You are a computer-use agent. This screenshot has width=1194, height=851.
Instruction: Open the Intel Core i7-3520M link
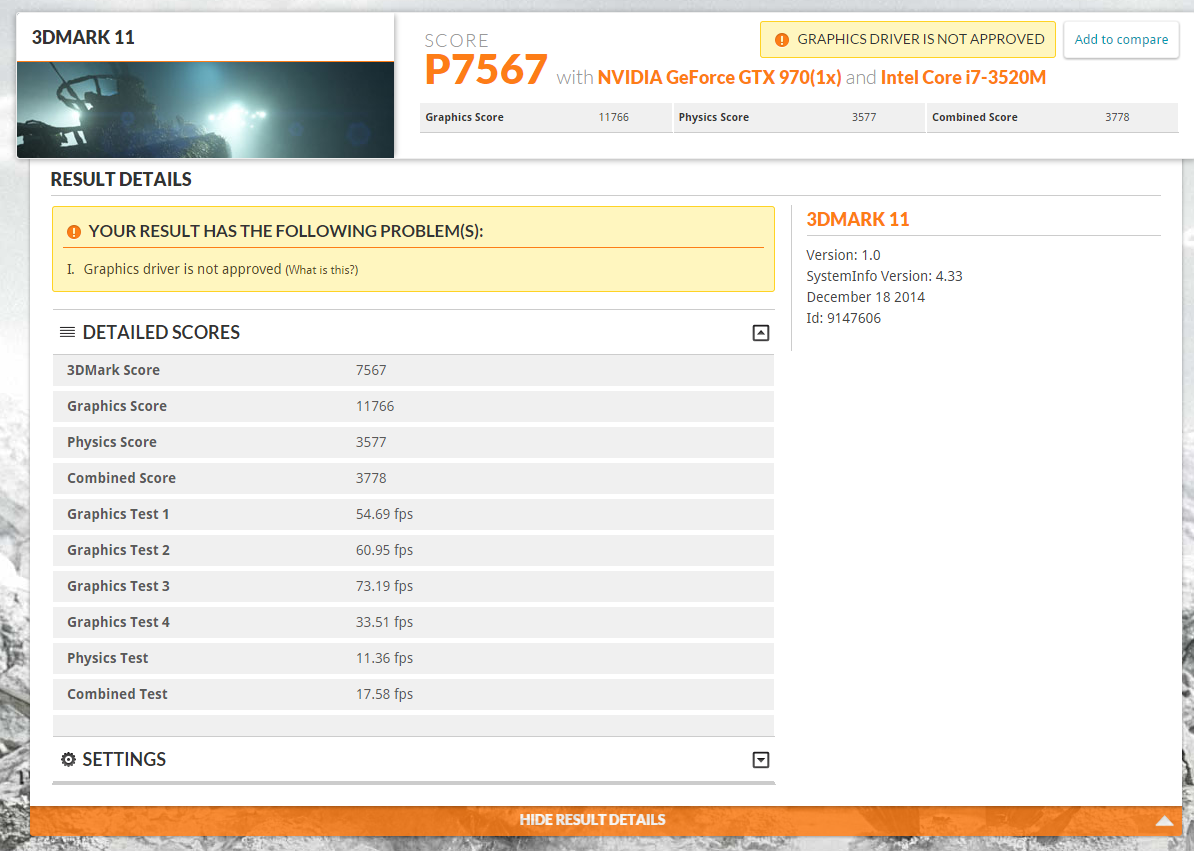pyautogui.click(x=963, y=78)
